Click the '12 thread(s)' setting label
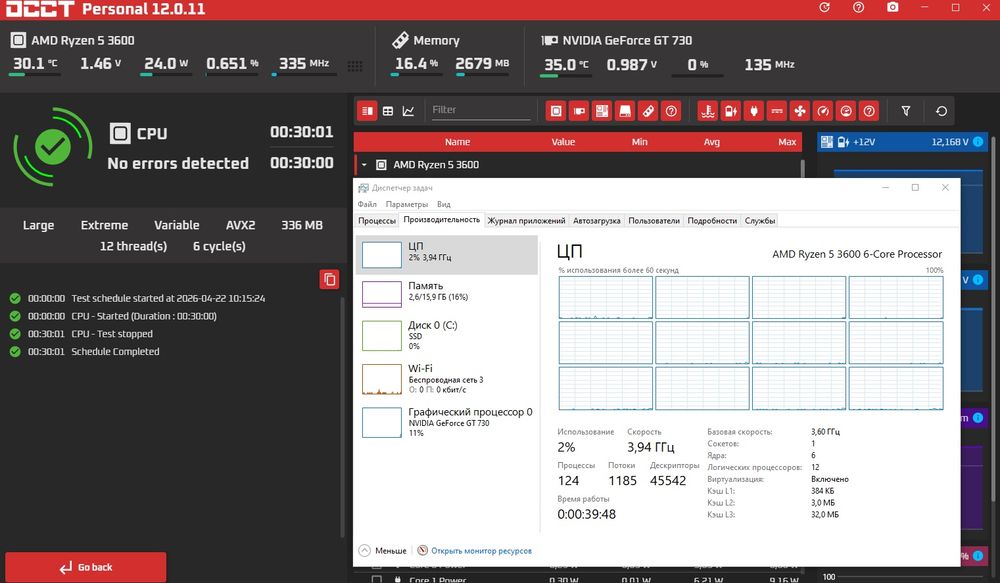Image resolution: width=1000 pixels, height=583 pixels. click(133, 246)
